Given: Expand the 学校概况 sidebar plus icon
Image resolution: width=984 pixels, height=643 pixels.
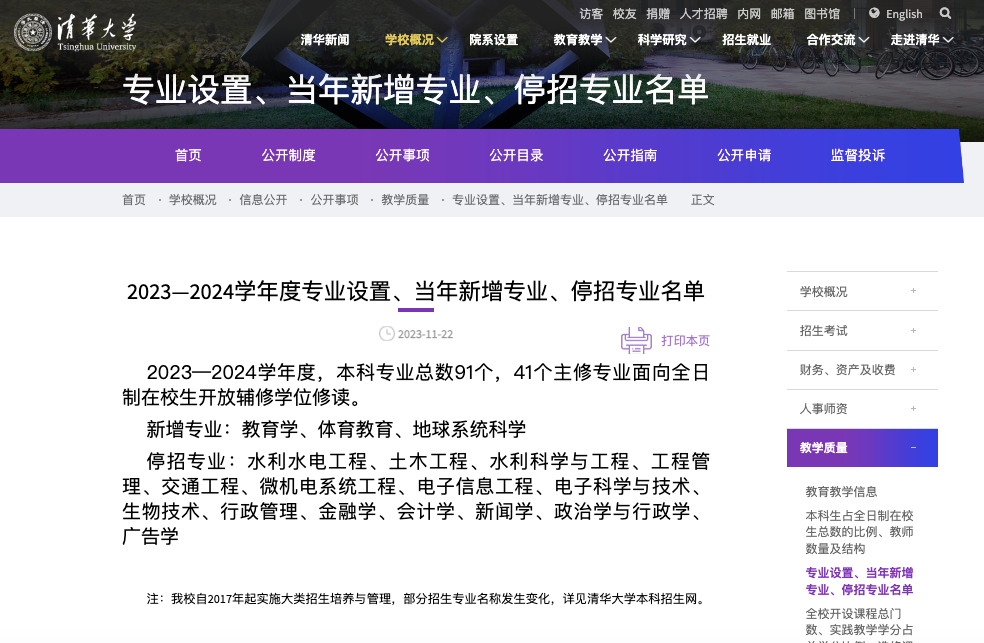Looking at the screenshot, I should point(913,291).
